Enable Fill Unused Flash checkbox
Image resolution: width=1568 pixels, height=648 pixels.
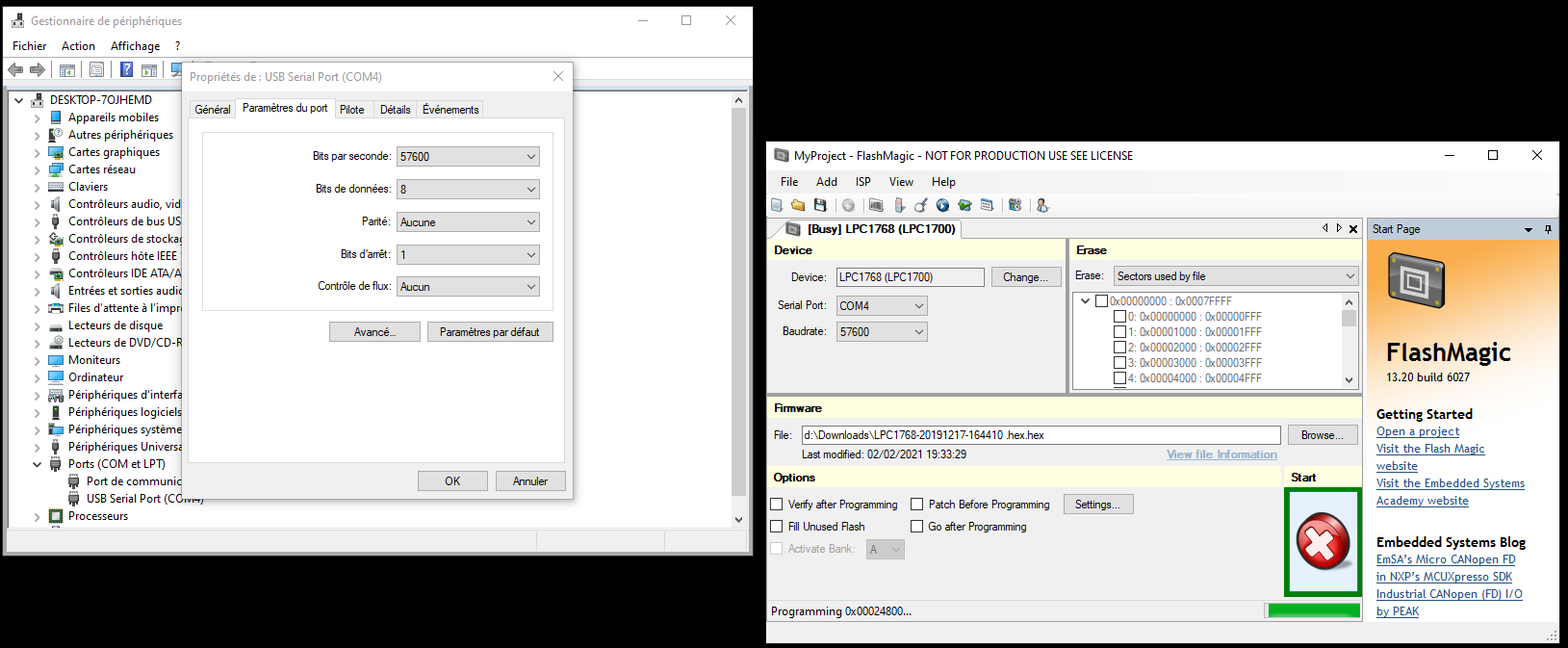click(777, 527)
